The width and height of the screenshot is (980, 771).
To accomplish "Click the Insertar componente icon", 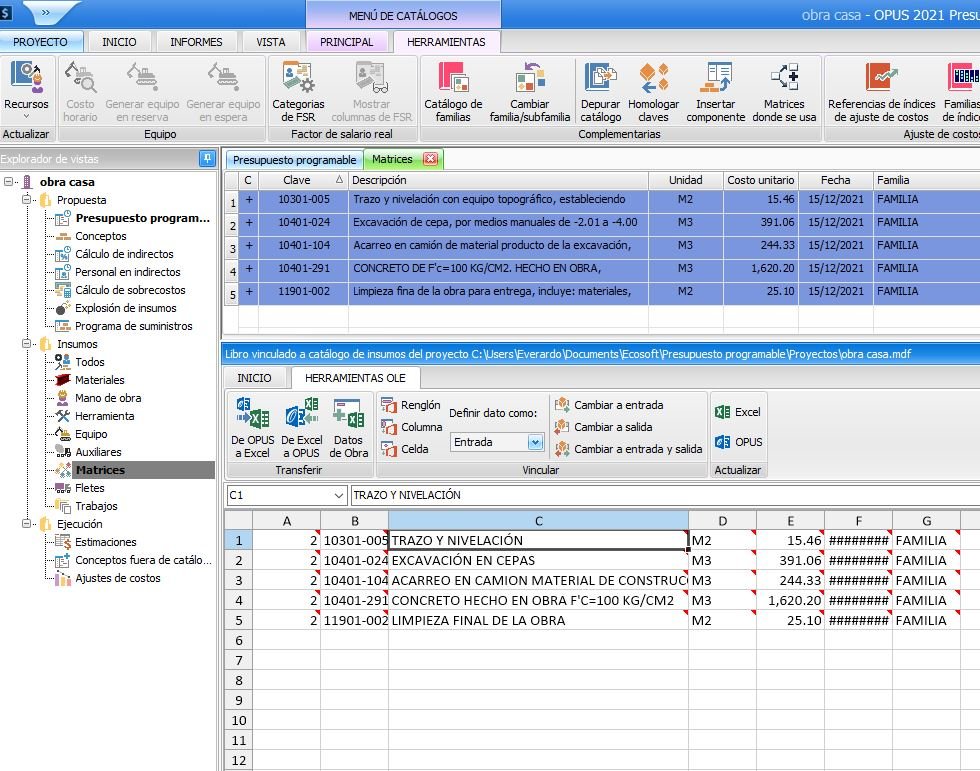I will (x=715, y=91).
